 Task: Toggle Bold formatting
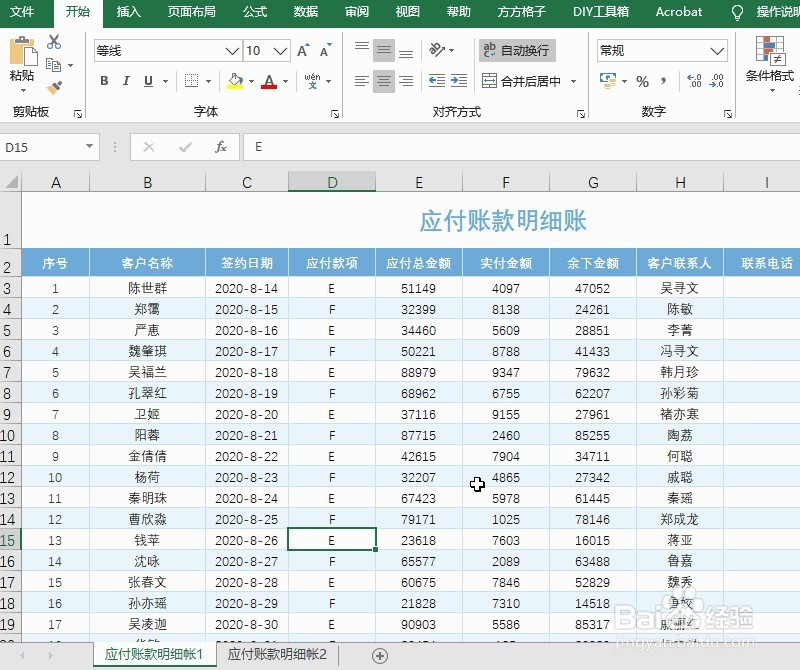pos(104,81)
